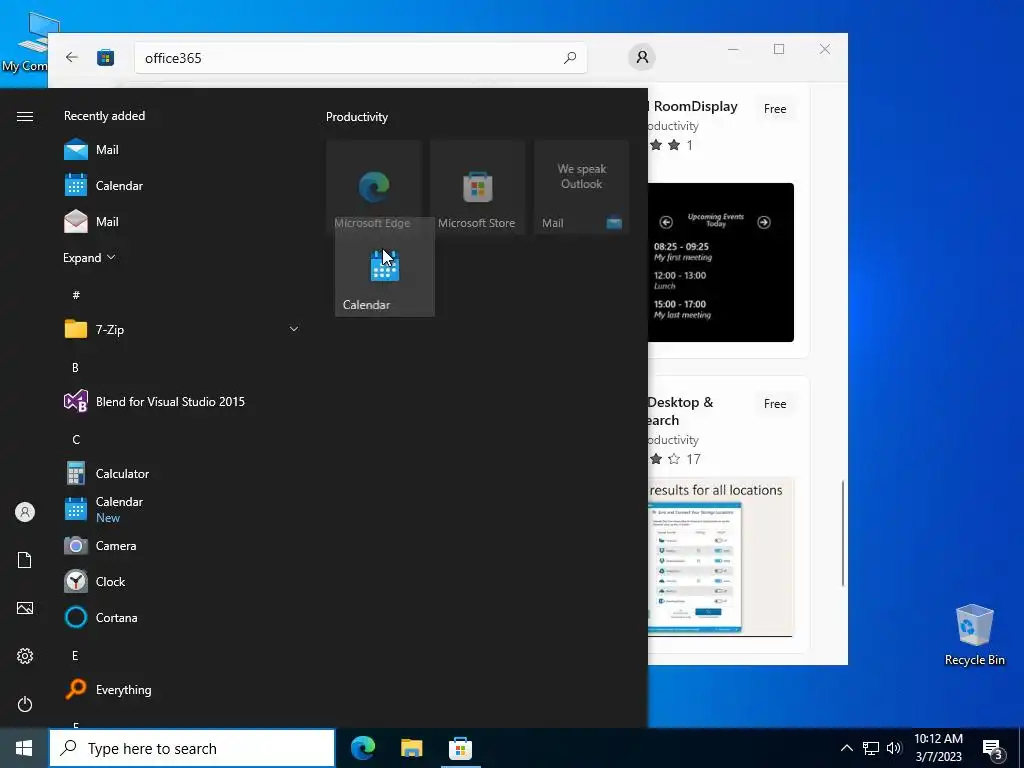The height and width of the screenshot is (768, 1024).
Task: Click the RoomDisplay Free button
Action: (x=775, y=109)
